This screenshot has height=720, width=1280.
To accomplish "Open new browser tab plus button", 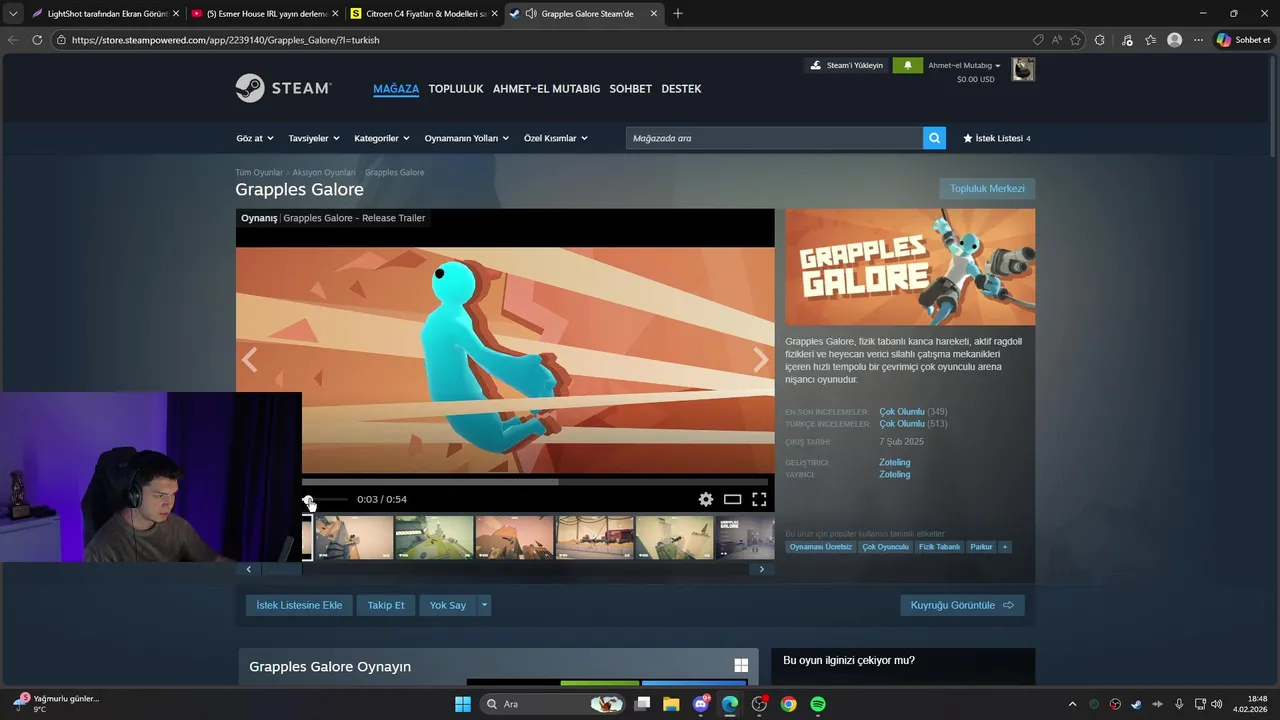I will pos(678,13).
